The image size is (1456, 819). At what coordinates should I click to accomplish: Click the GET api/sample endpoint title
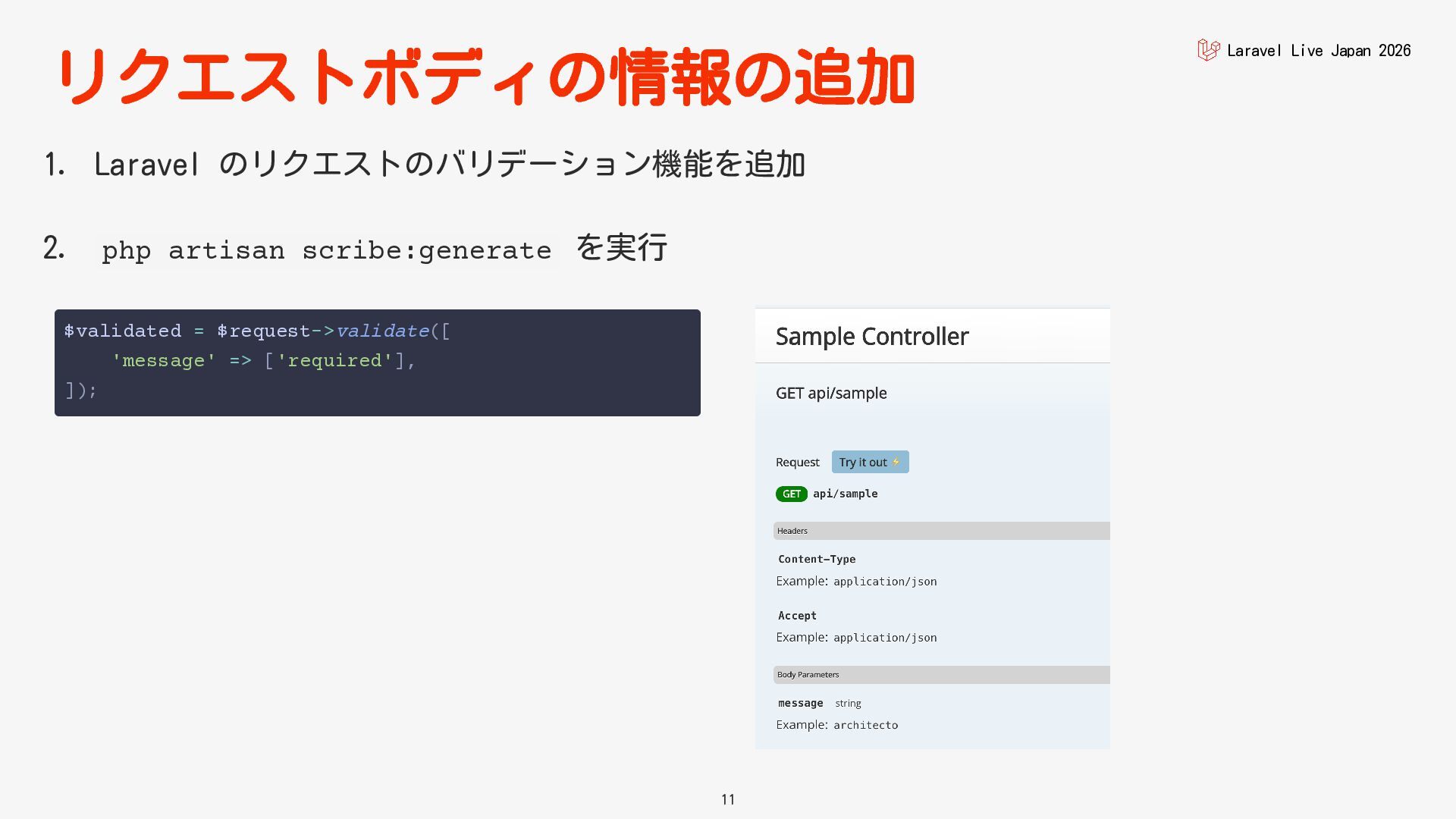tap(831, 393)
